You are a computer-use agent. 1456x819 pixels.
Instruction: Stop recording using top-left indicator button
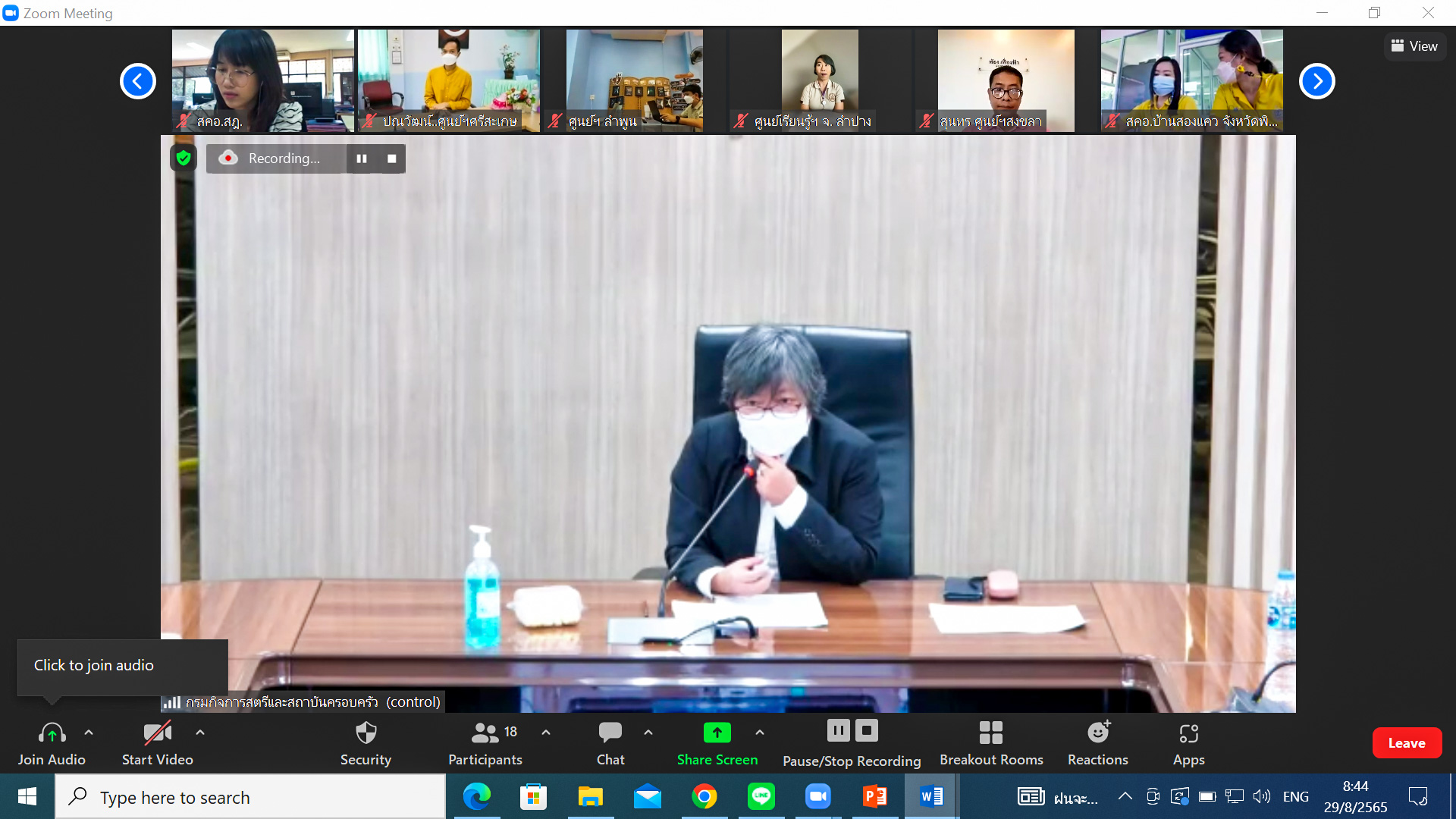point(392,158)
